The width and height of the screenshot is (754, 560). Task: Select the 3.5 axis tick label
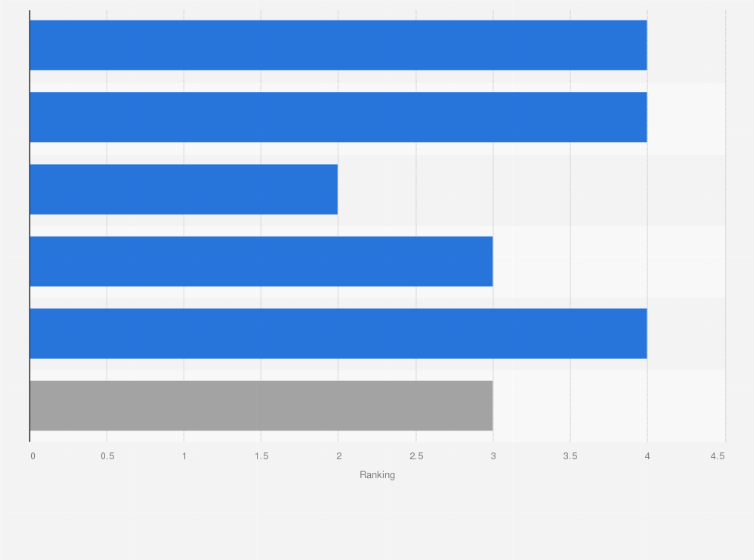[x=570, y=456]
